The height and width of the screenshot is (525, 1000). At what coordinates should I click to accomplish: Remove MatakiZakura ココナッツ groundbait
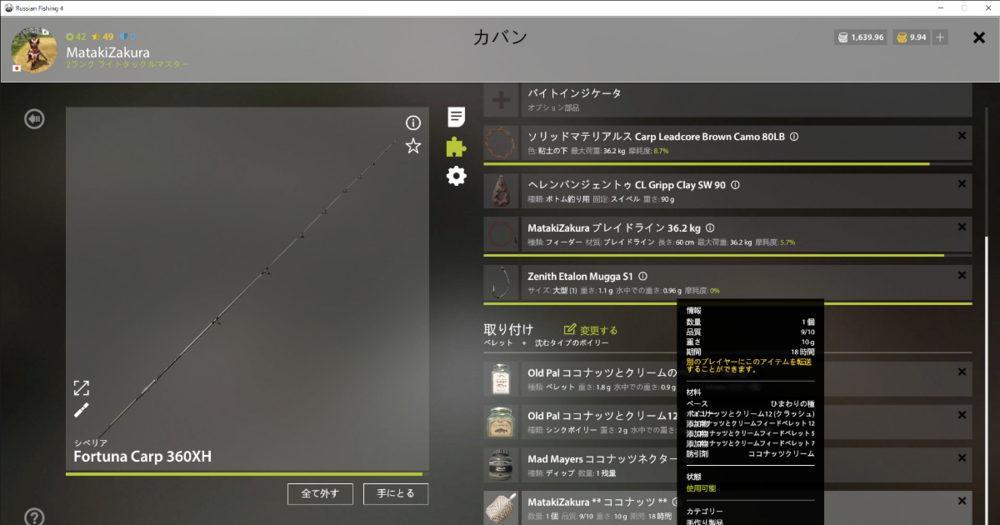click(x=962, y=501)
